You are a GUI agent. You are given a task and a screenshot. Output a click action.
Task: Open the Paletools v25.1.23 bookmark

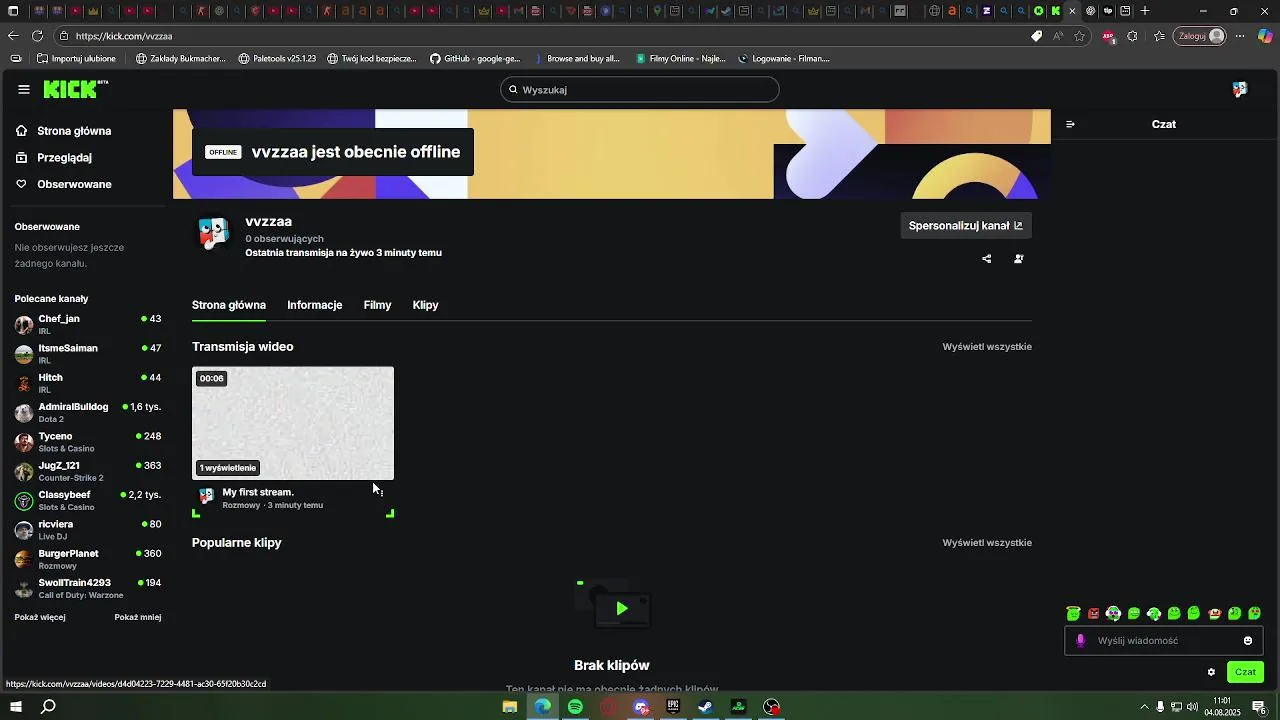coord(277,59)
